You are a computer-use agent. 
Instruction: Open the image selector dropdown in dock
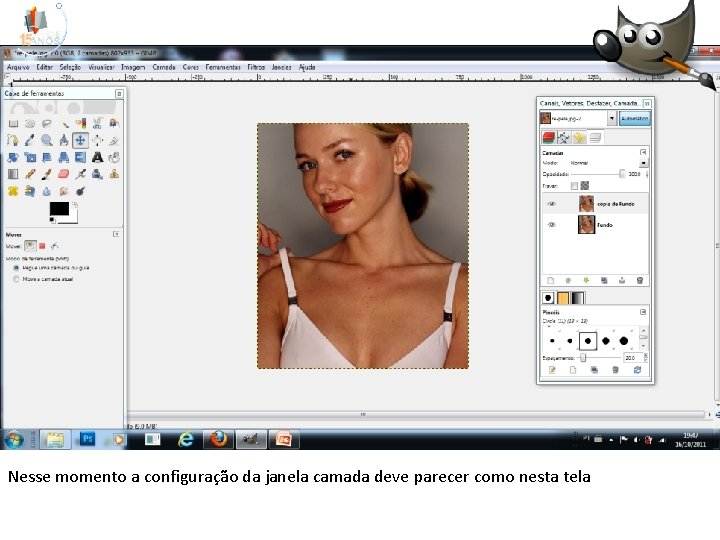pyautogui.click(x=612, y=118)
